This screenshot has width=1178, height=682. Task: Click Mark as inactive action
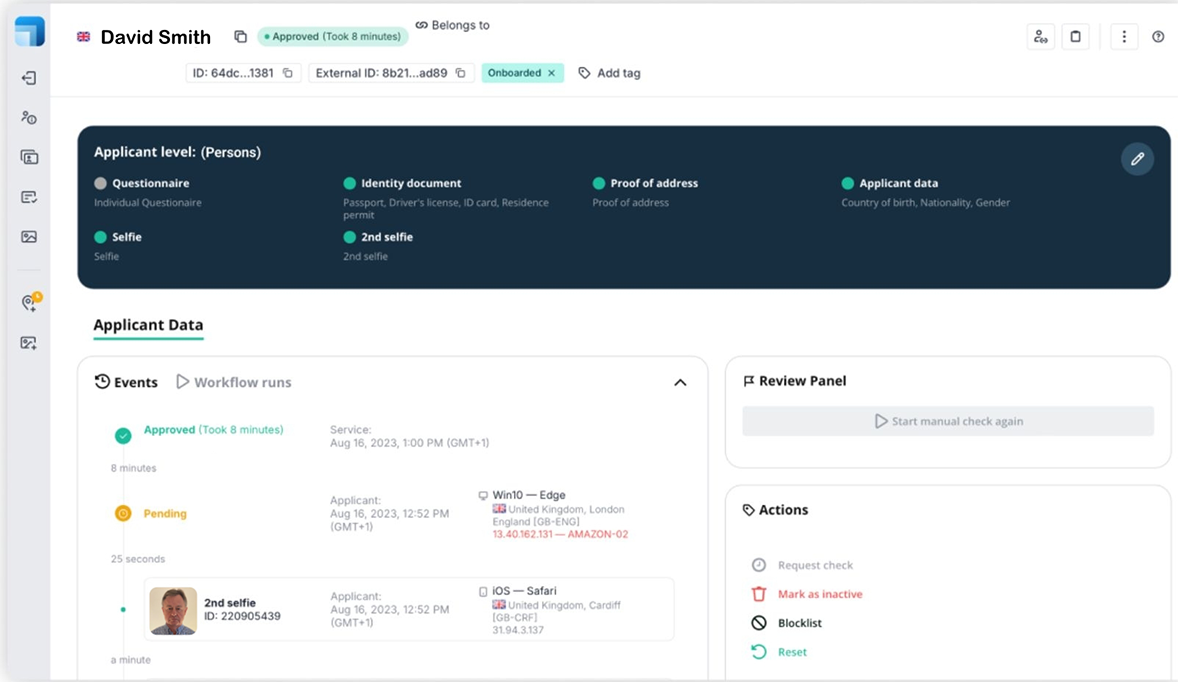coord(819,594)
